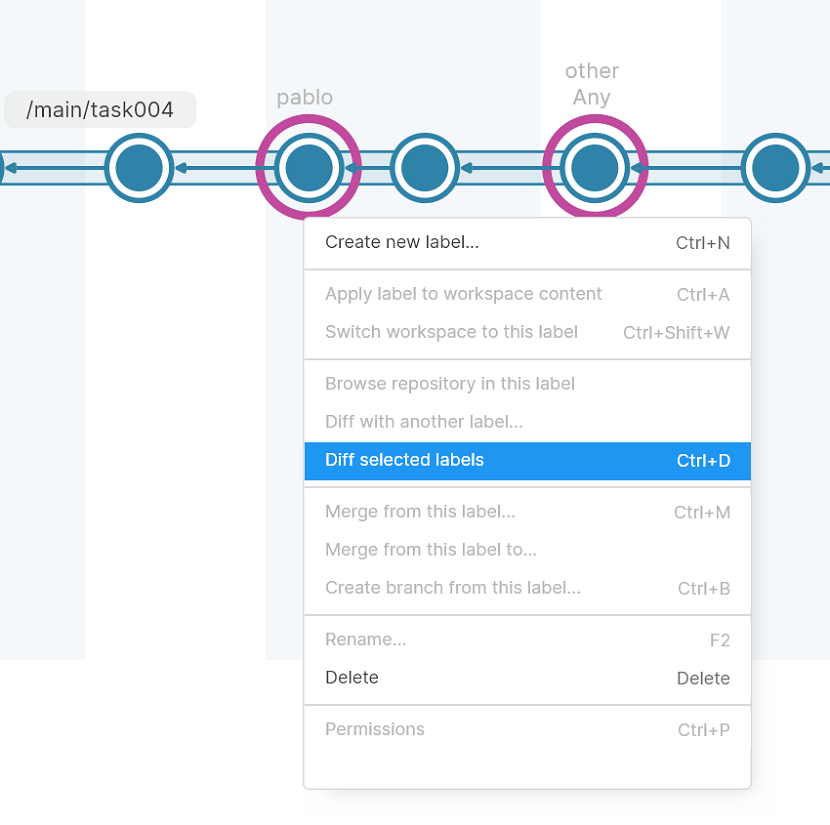Click the pablo label text above the branch
The width and height of the screenshot is (830, 825).
point(304,97)
